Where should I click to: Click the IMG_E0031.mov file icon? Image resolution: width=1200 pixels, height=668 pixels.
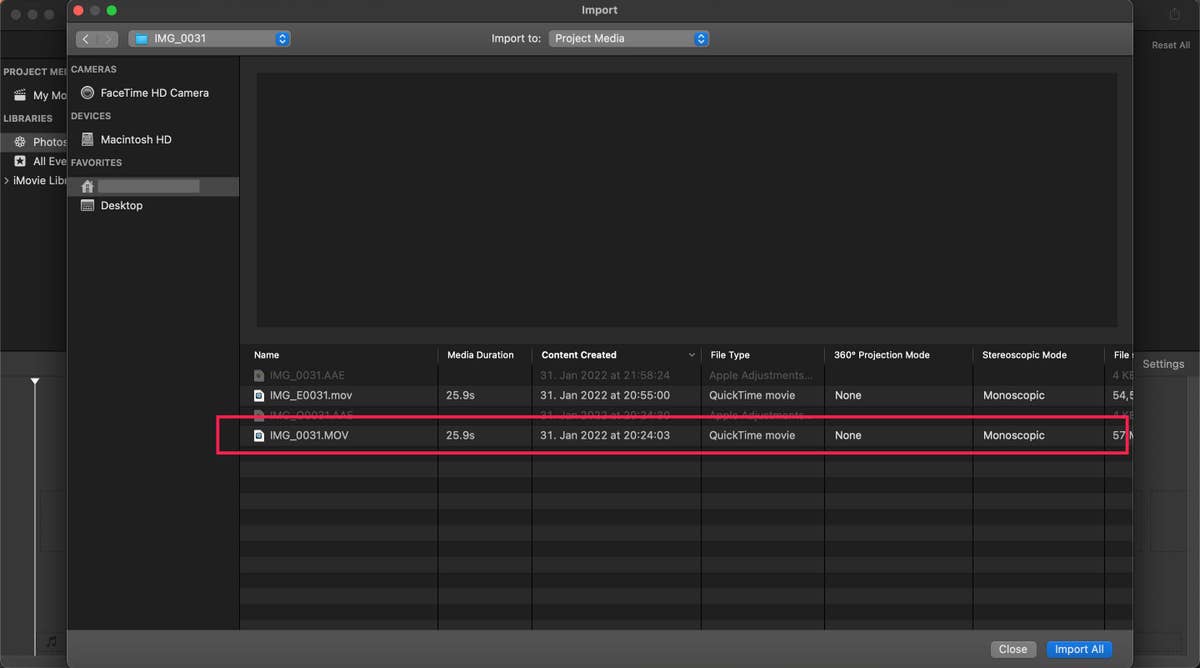click(x=259, y=396)
